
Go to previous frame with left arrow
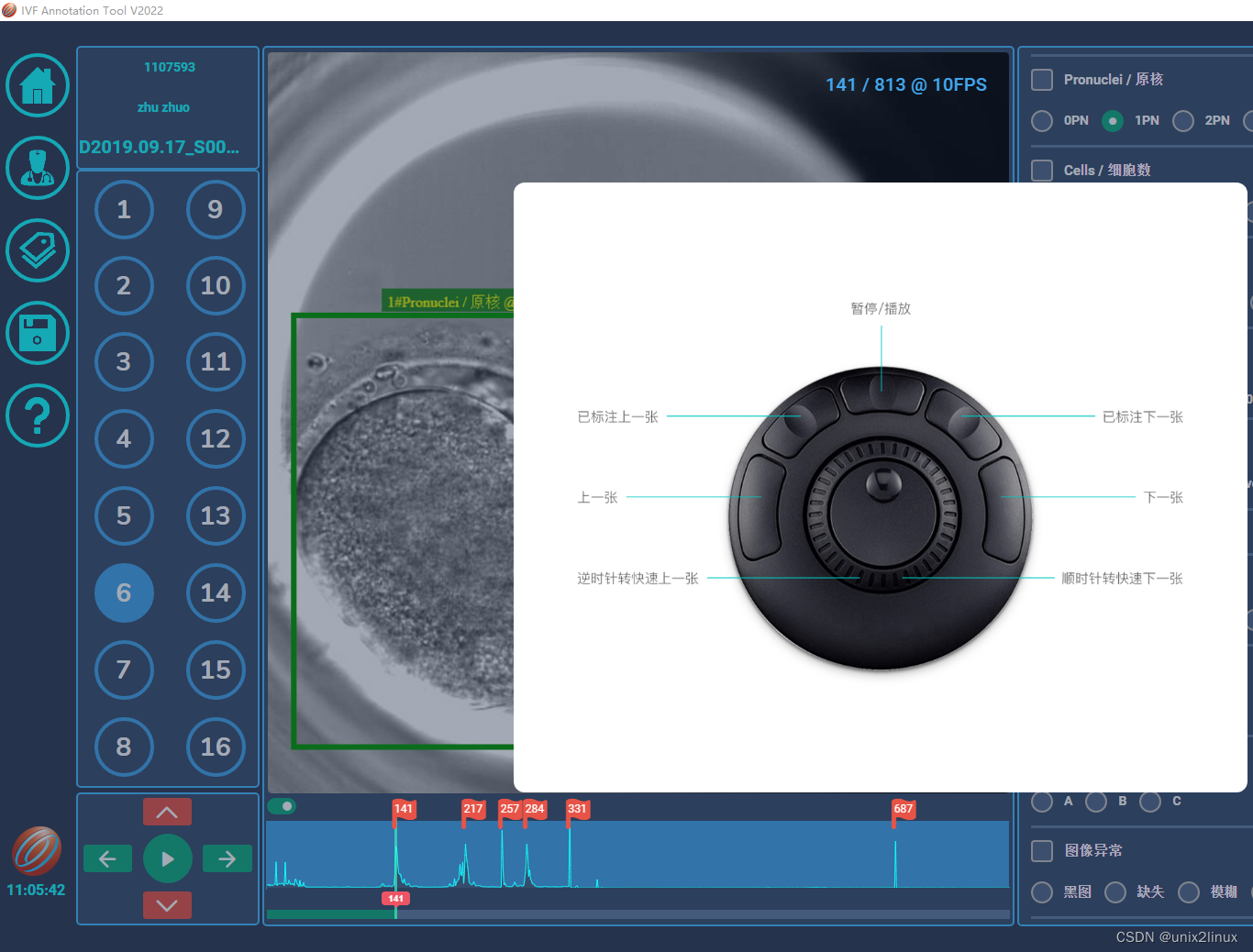[x=107, y=858]
